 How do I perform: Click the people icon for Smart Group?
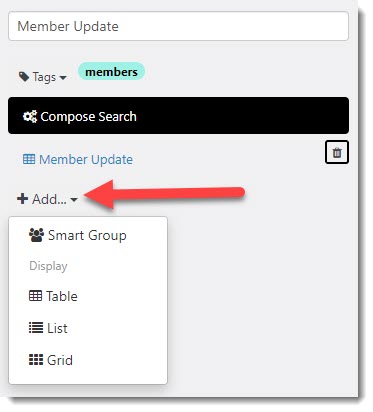[36, 235]
